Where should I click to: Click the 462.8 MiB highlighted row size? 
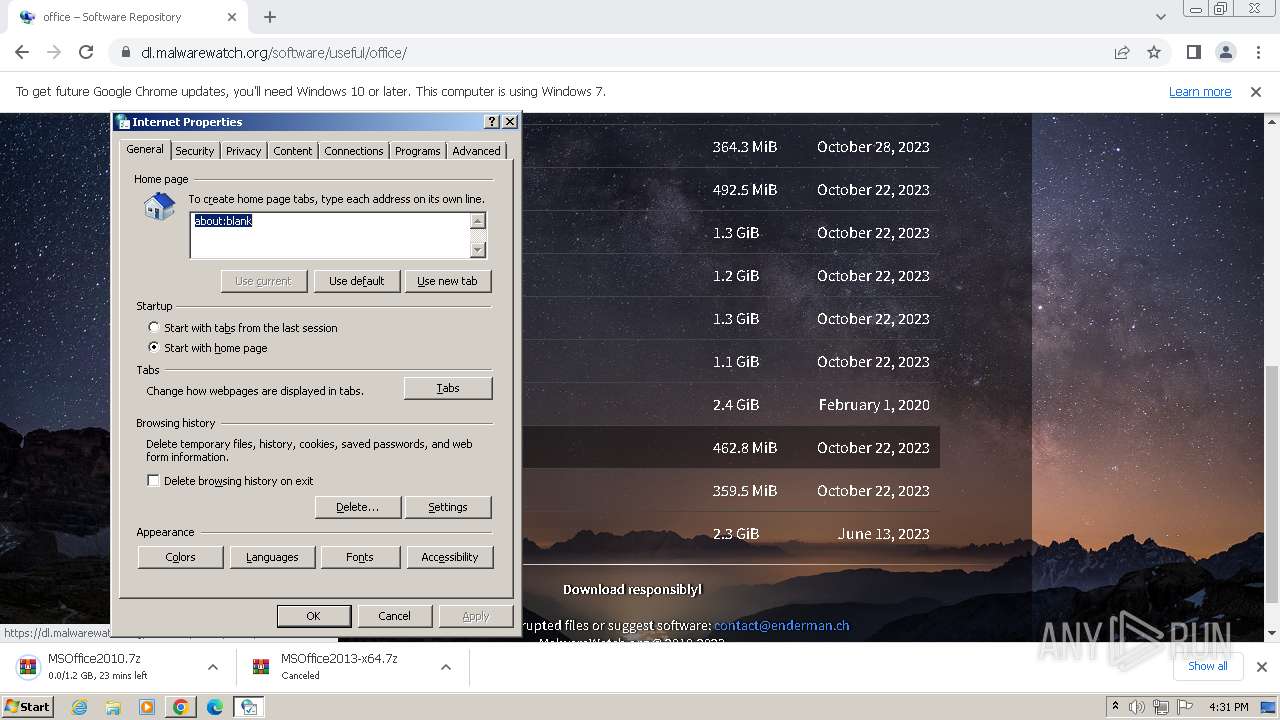[x=744, y=447]
